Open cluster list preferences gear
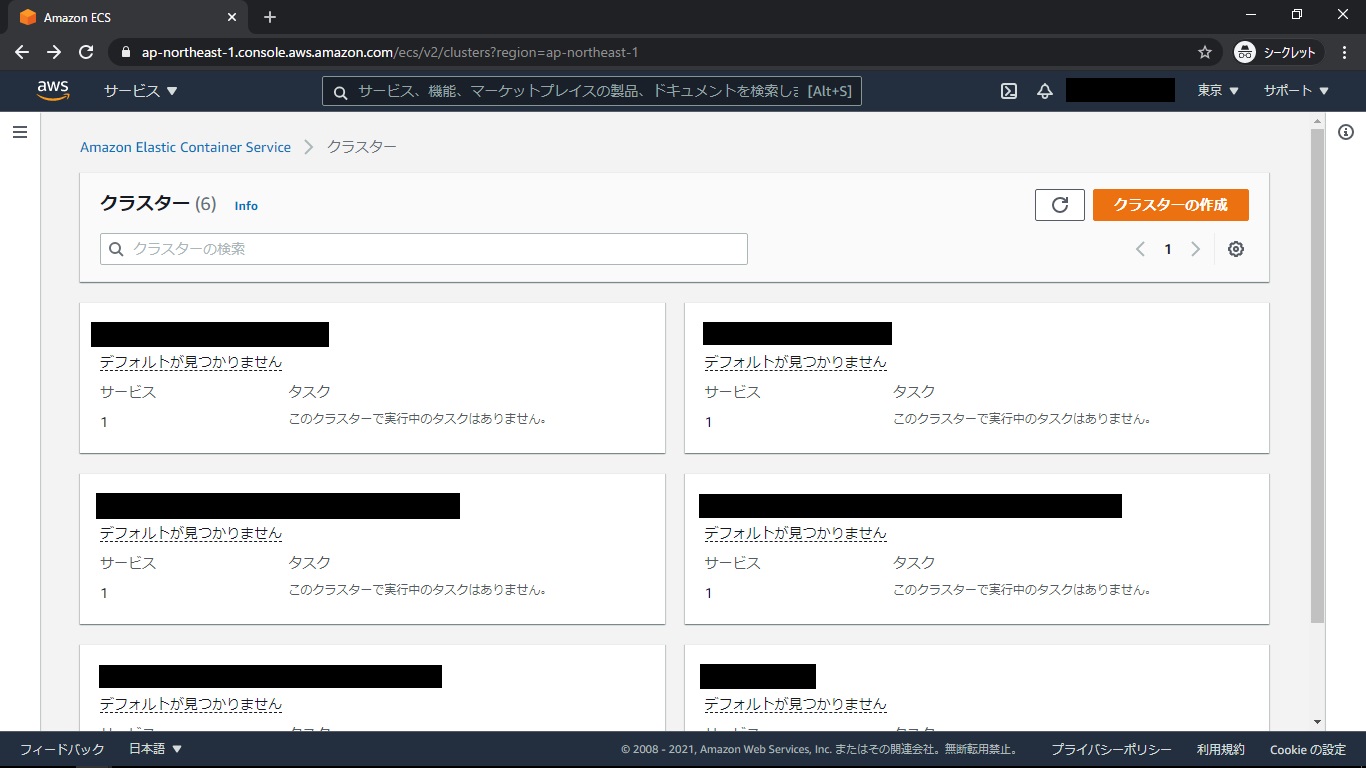 click(1236, 249)
